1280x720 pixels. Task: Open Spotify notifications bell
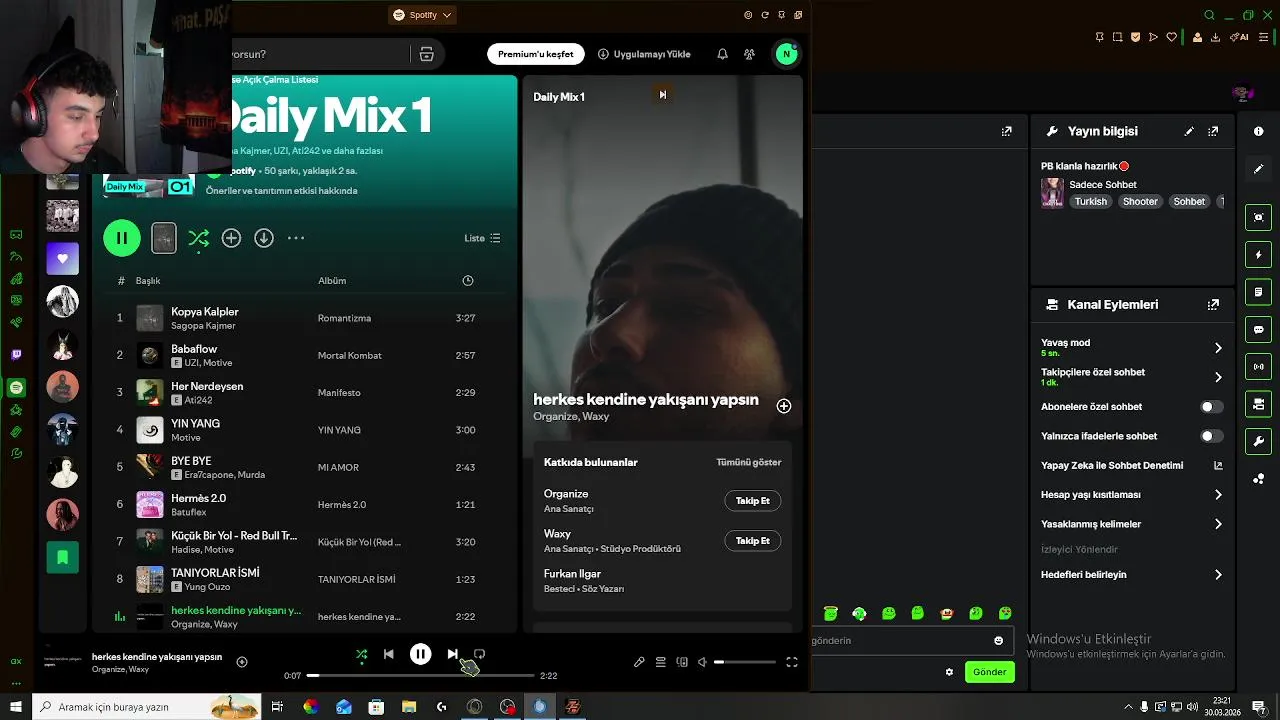[722, 54]
